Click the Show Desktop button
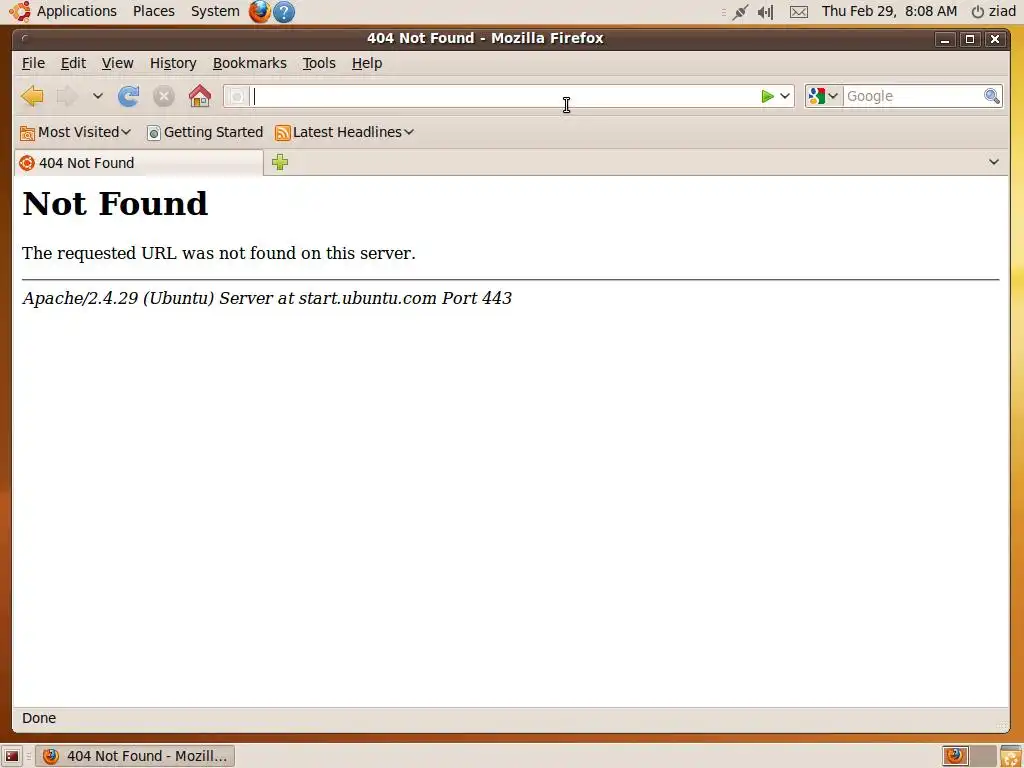This screenshot has width=1024, height=768. [x=12, y=756]
